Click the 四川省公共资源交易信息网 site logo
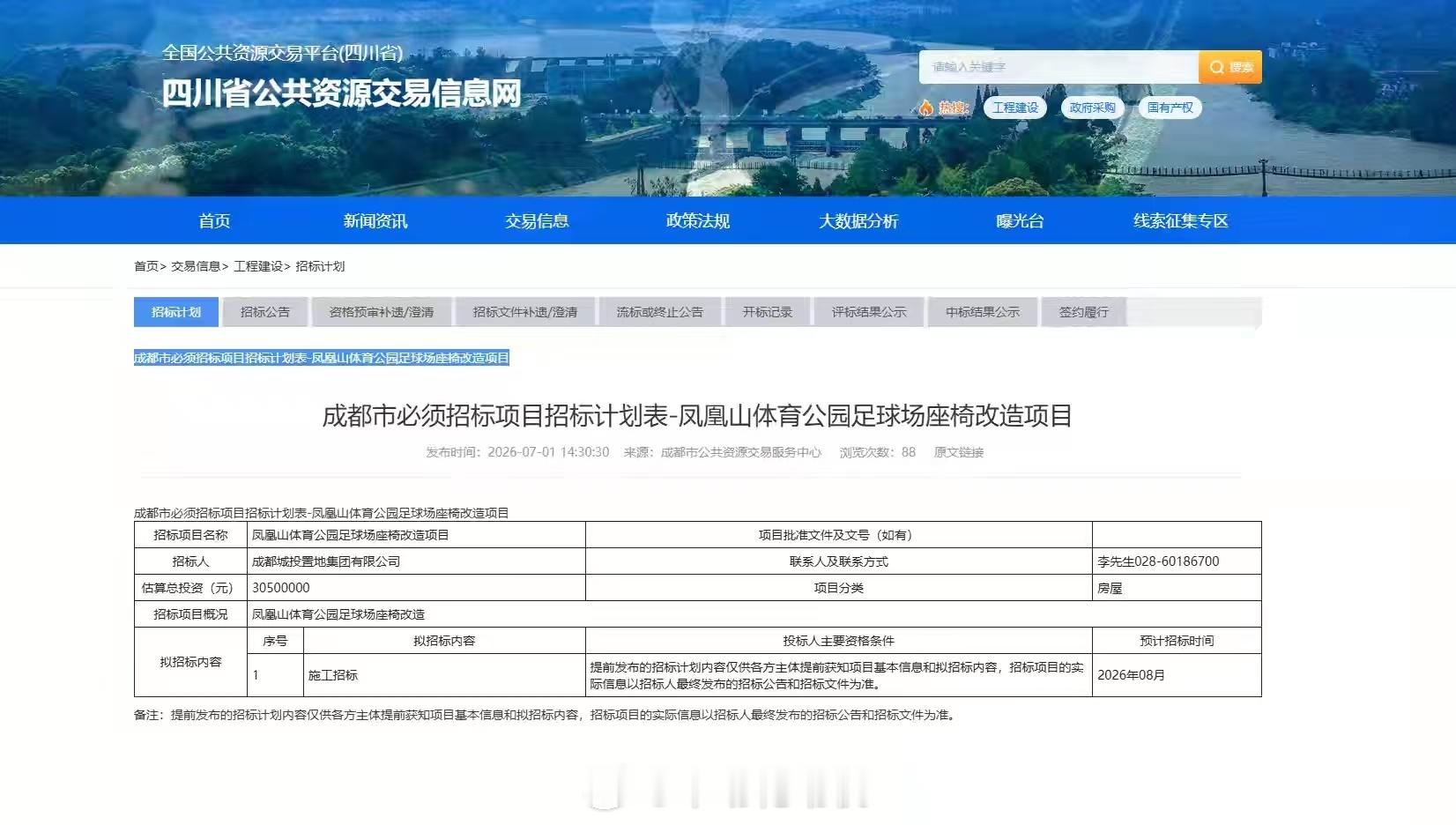This screenshot has width=1456, height=825. 342,93
